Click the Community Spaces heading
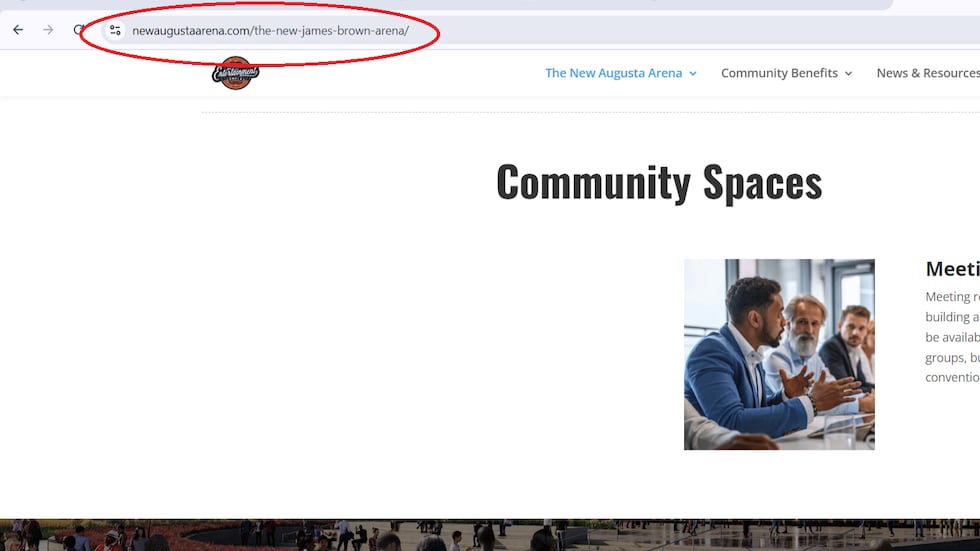 [659, 182]
